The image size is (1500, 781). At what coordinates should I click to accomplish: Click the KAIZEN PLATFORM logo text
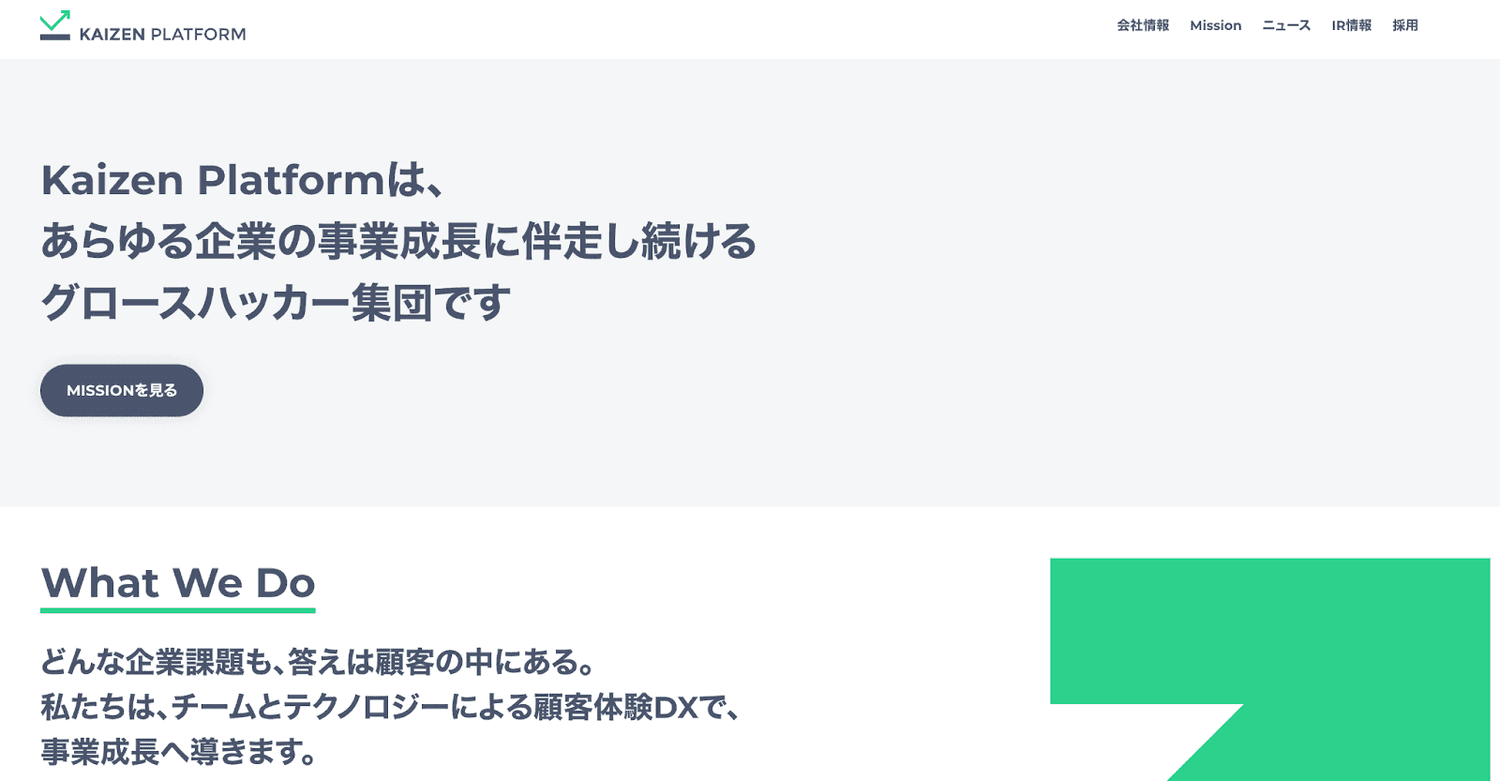click(162, 34)
